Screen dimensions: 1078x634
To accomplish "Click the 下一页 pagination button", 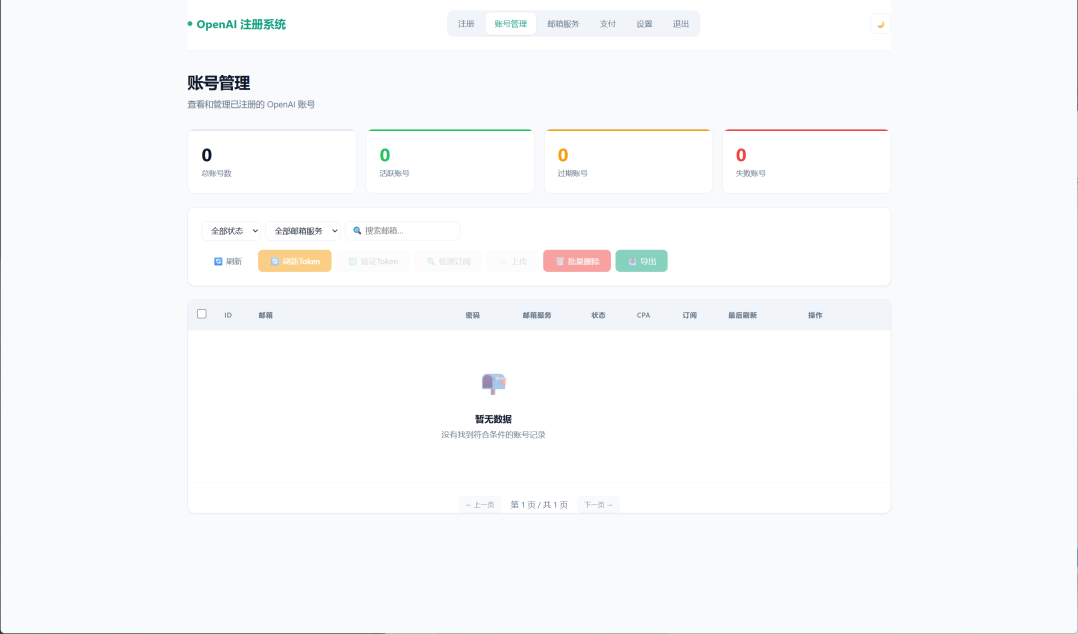I will point(597,505).
